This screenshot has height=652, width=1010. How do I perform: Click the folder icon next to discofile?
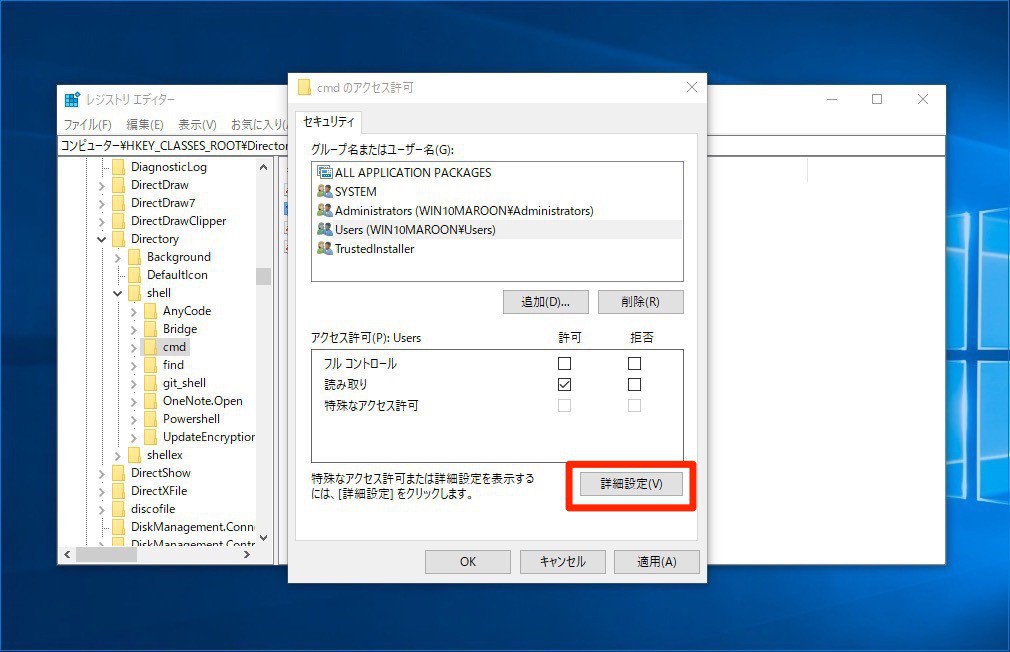point(119,510)
